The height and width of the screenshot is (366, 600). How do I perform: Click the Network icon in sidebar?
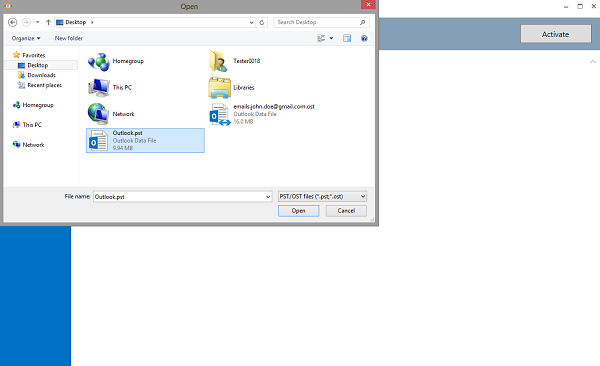[16, 144]
